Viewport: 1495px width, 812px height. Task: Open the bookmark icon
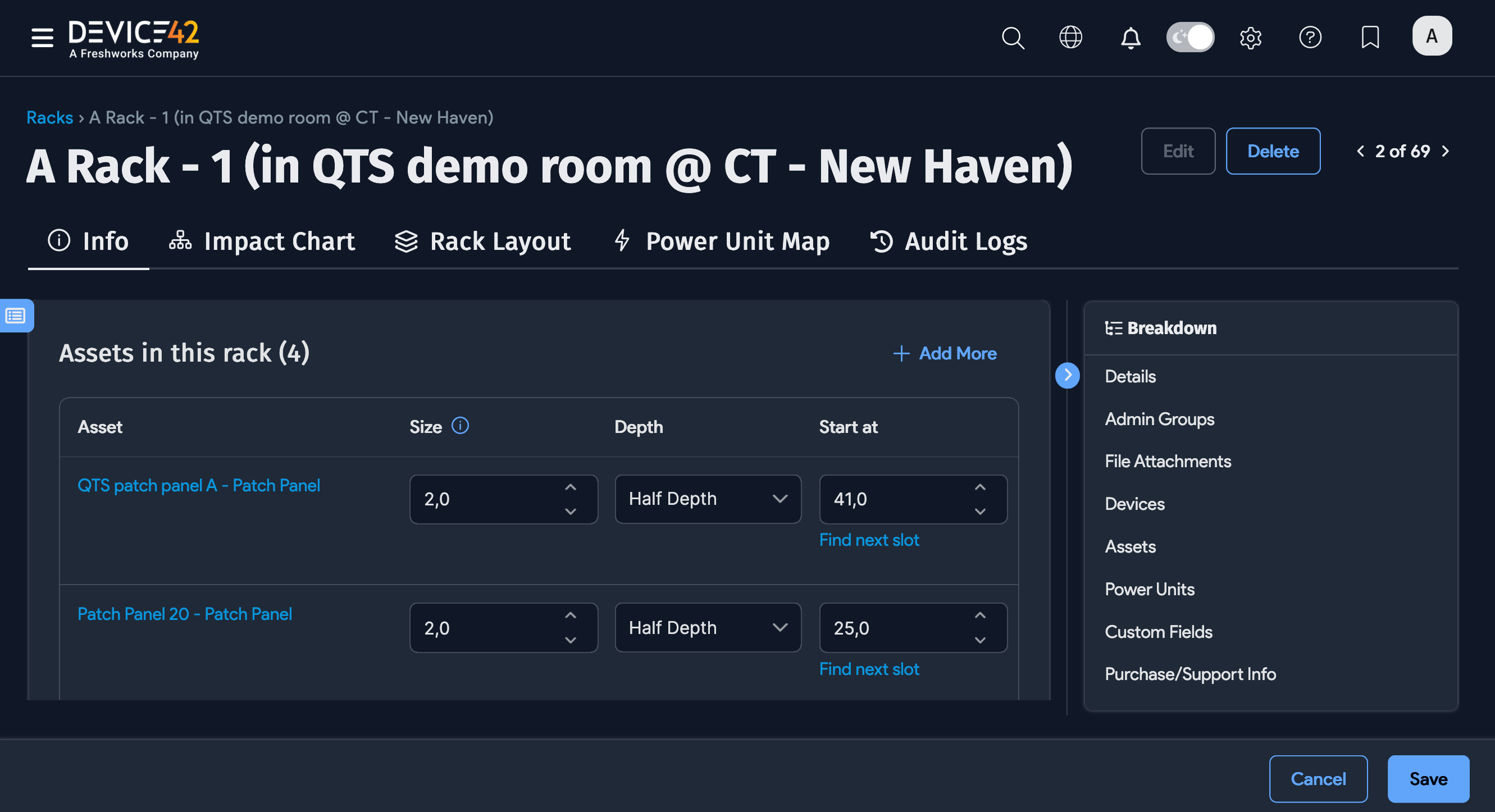coord(1370,38)
